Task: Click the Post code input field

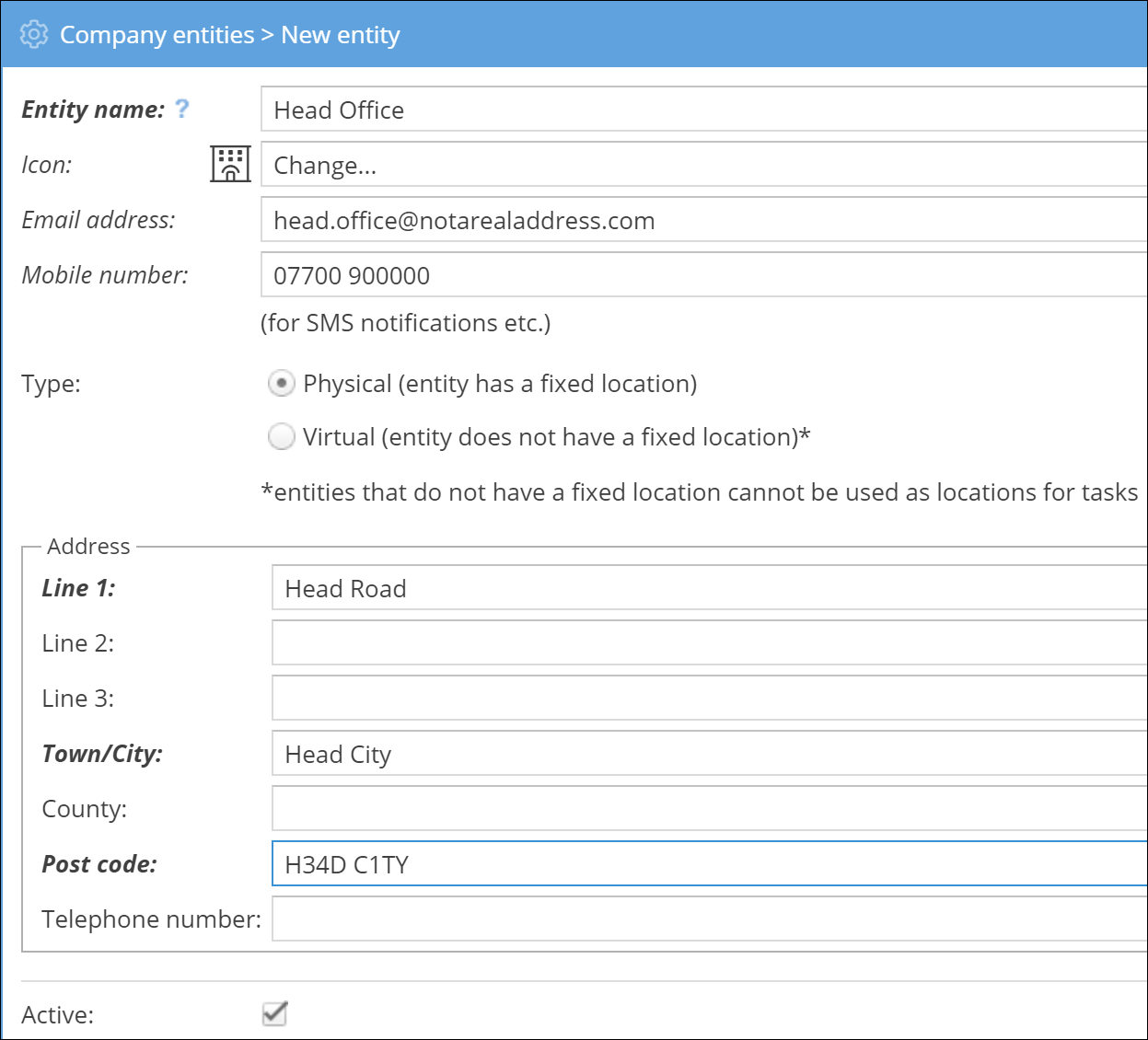Action: (x=709, y=864)
